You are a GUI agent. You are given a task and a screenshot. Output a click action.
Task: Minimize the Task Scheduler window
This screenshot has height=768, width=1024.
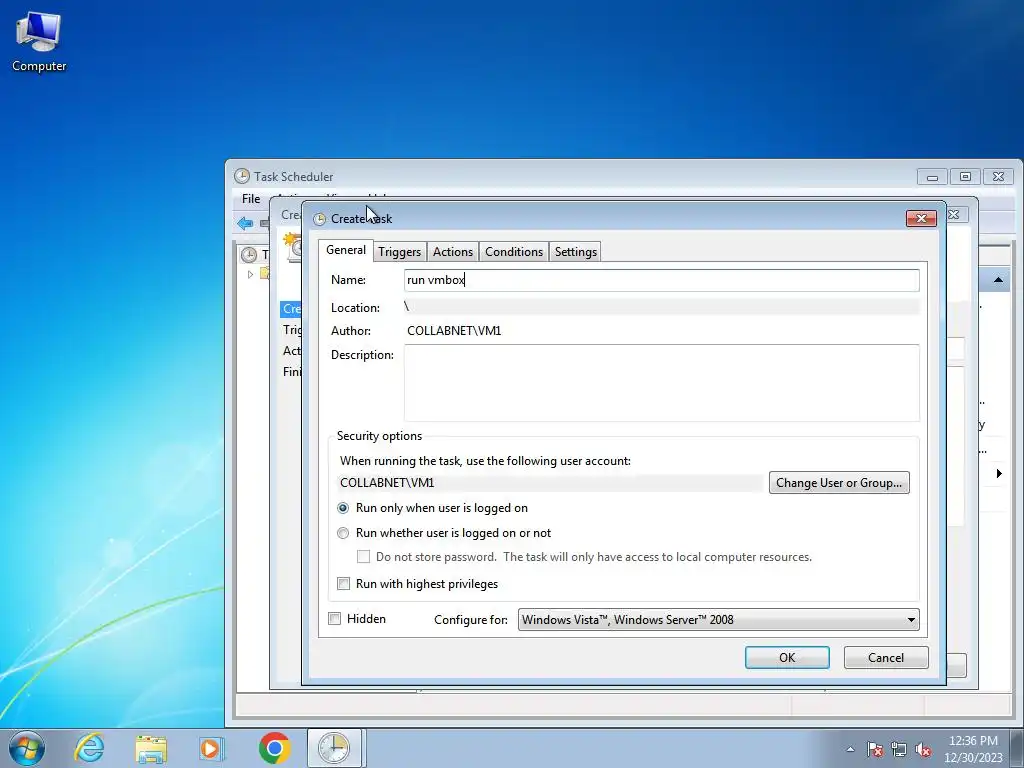tap(933, 176)
